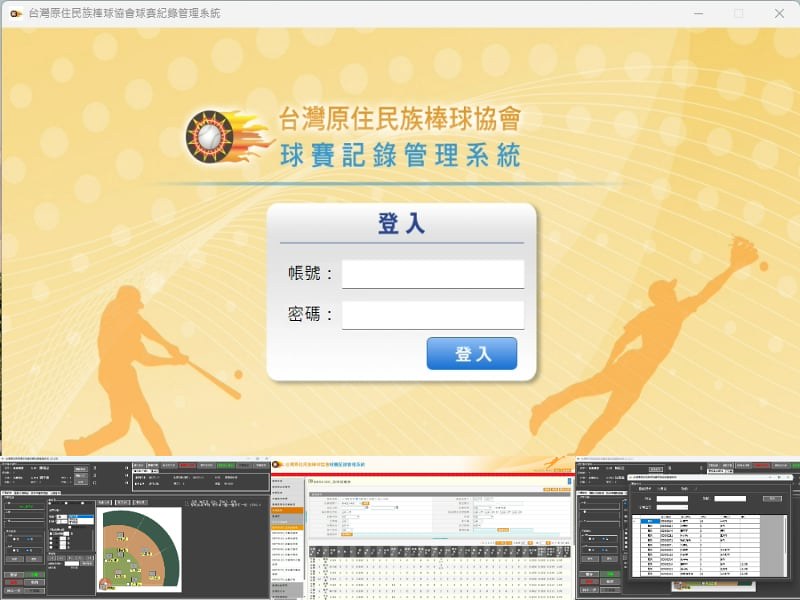Click the 帳號 account input field
This screenshot has width=800, height=600.
(x=432, y=274)
